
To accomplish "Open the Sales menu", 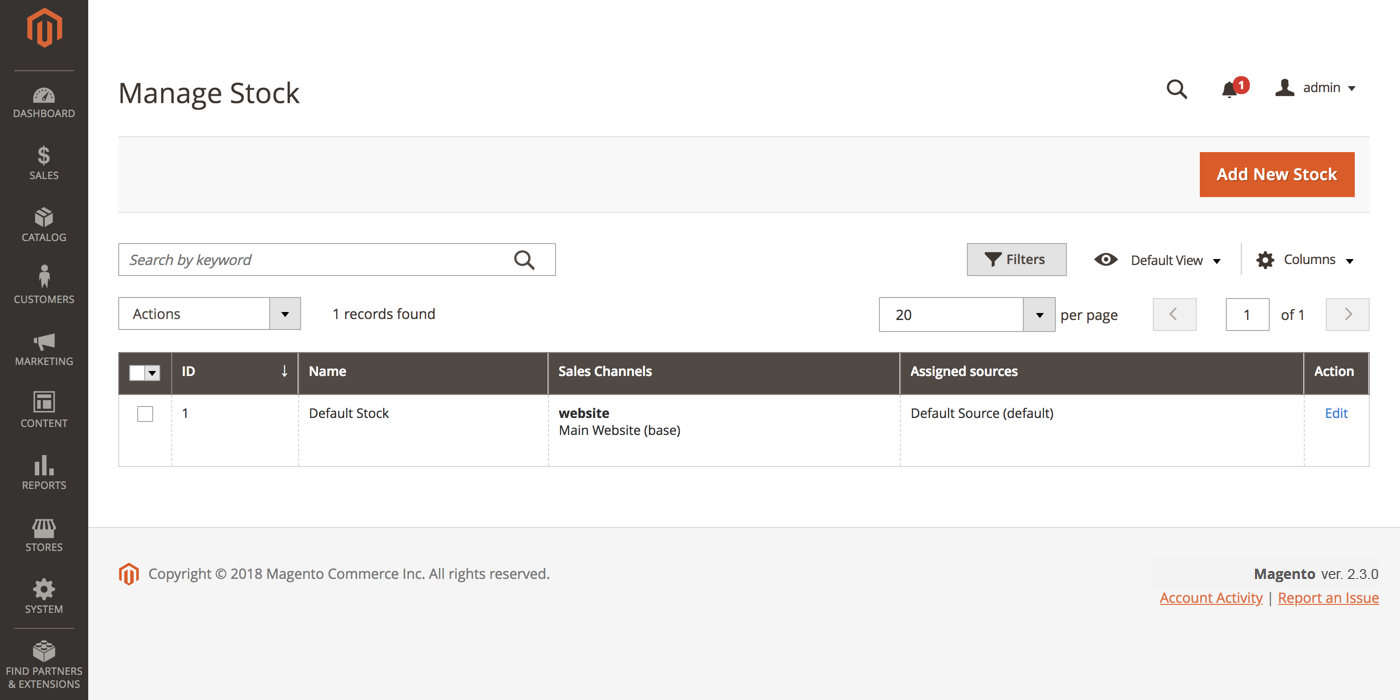I will (44, 164).
